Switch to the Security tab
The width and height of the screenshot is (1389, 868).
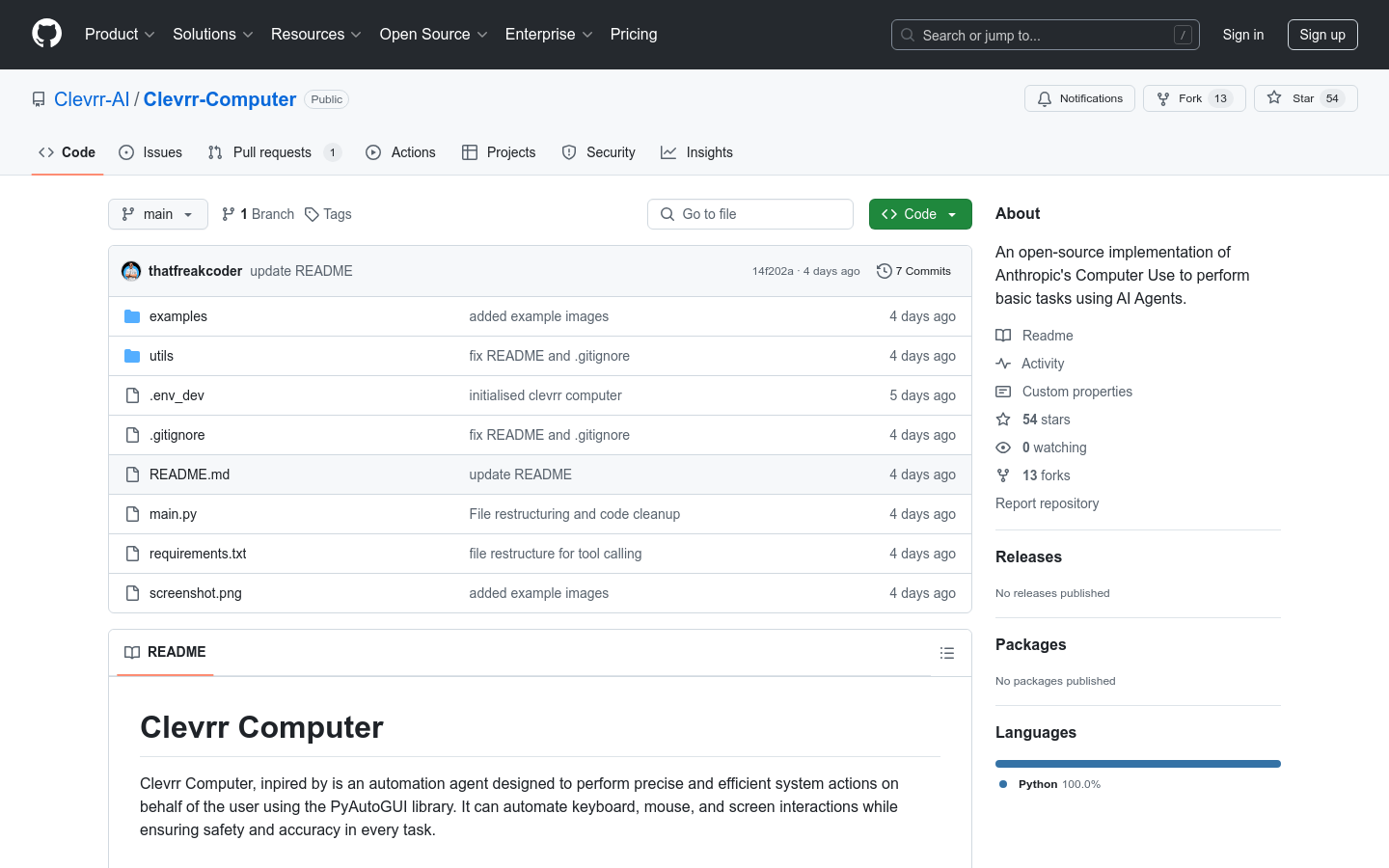(x=599, y=152)
